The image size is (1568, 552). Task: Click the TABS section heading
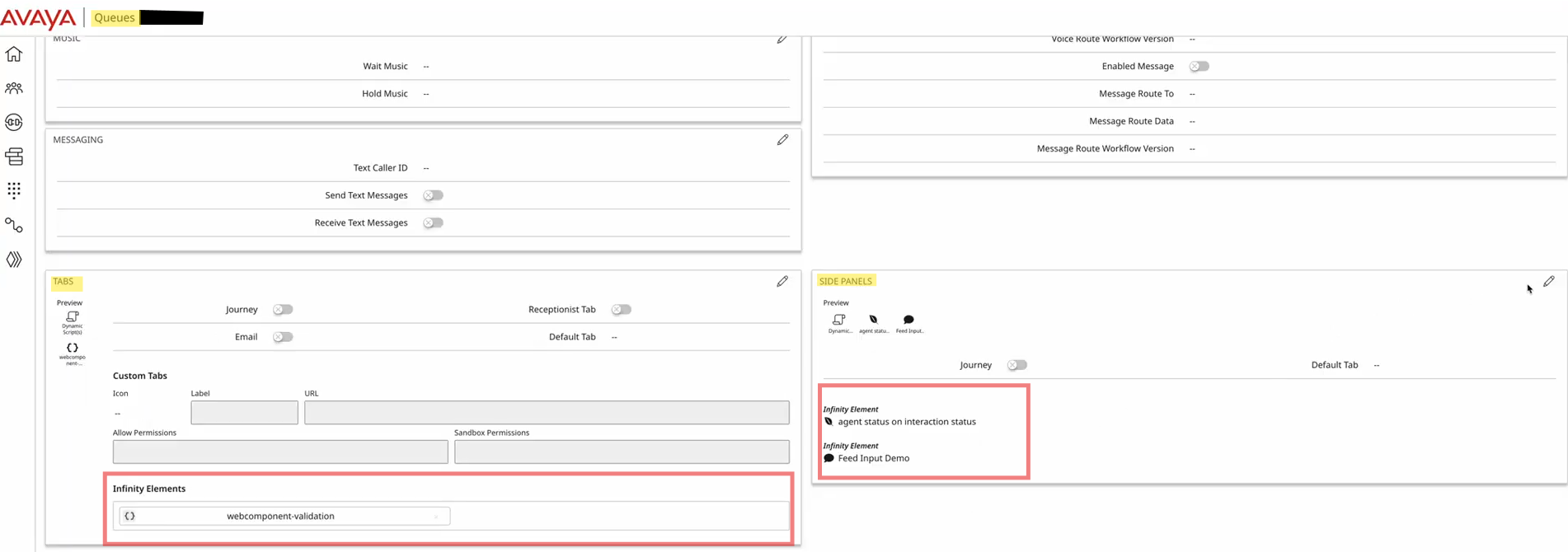click(63, 282)
